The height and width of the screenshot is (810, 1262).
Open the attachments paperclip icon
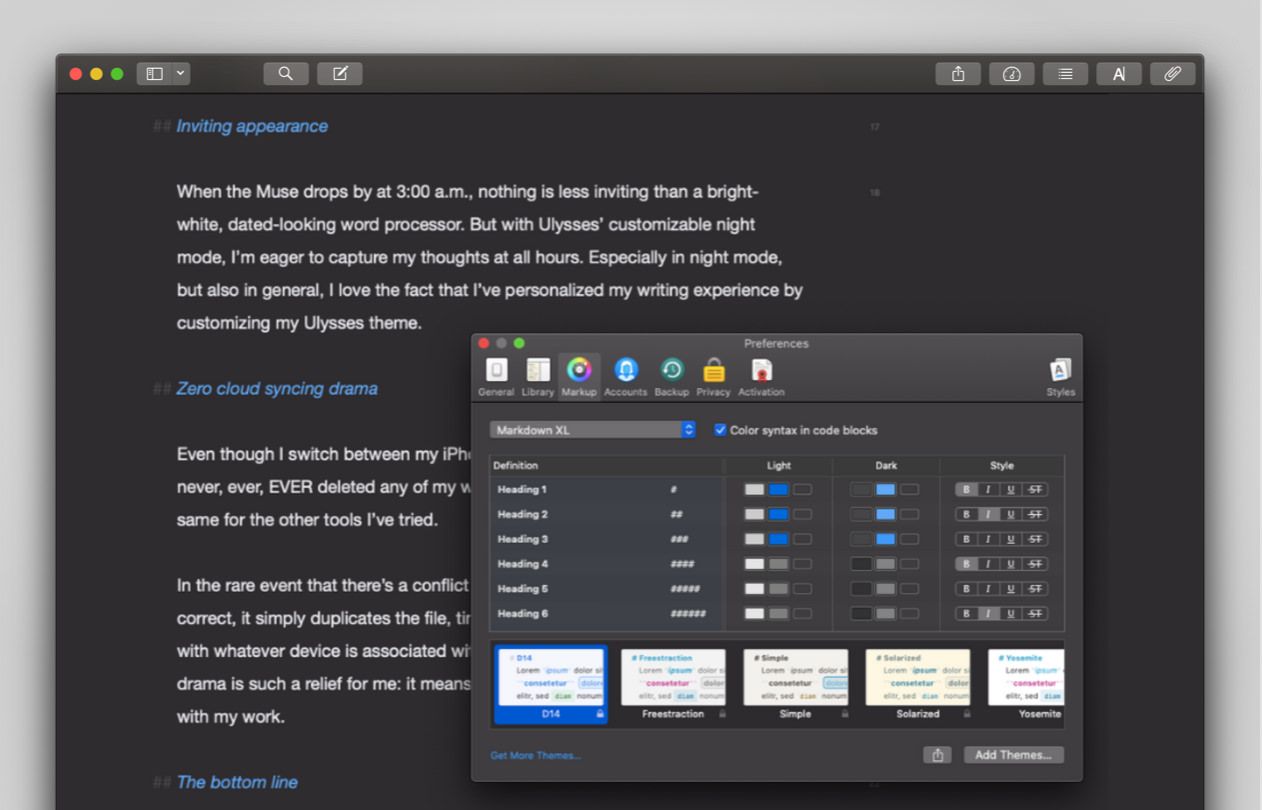pos(1173,74)
